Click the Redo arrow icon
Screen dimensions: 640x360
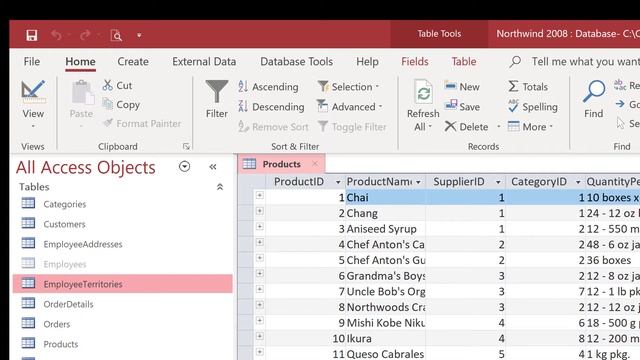click(x=85, y=35)
